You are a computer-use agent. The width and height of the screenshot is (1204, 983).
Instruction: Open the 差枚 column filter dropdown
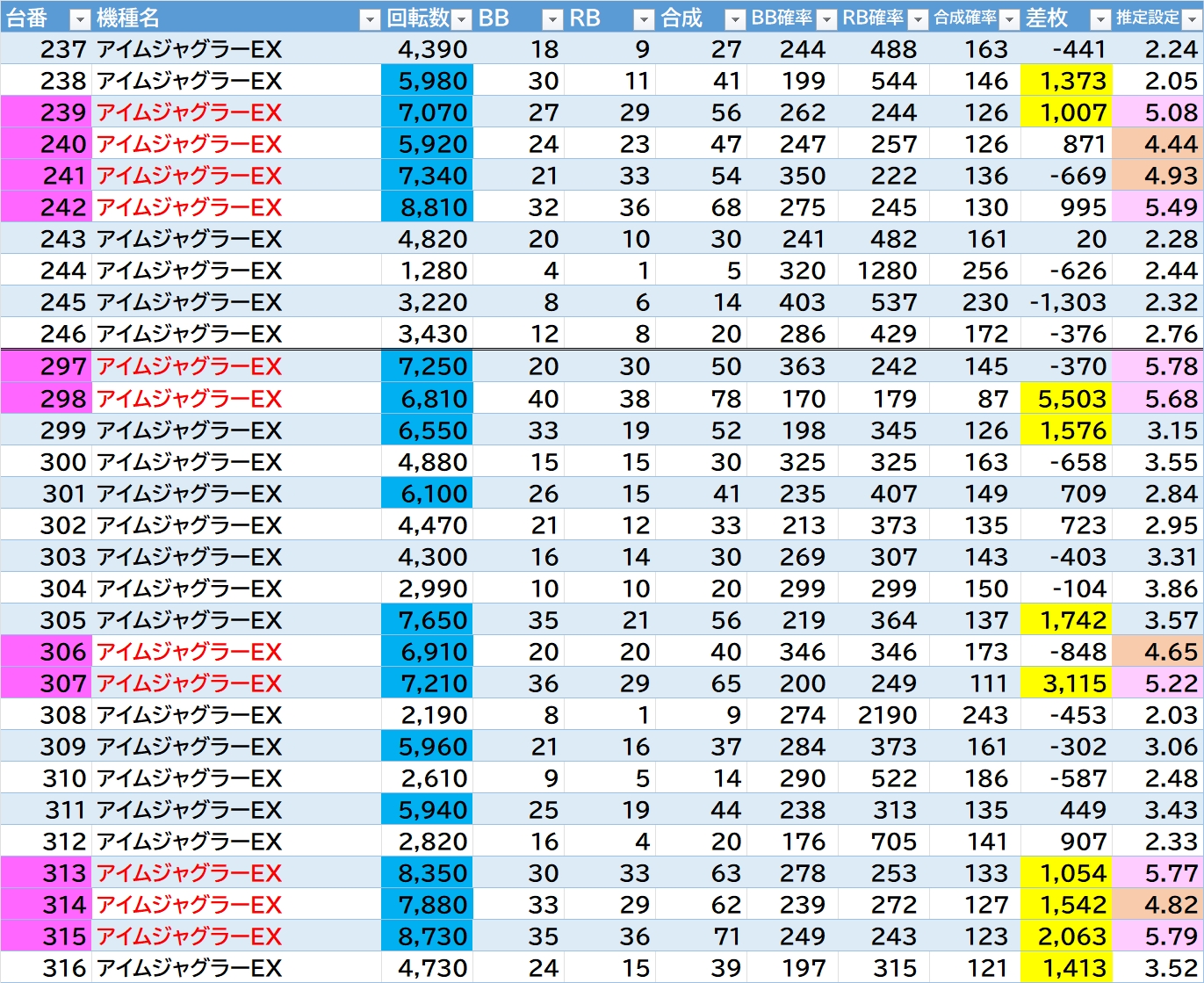(x=1100, y=18)
